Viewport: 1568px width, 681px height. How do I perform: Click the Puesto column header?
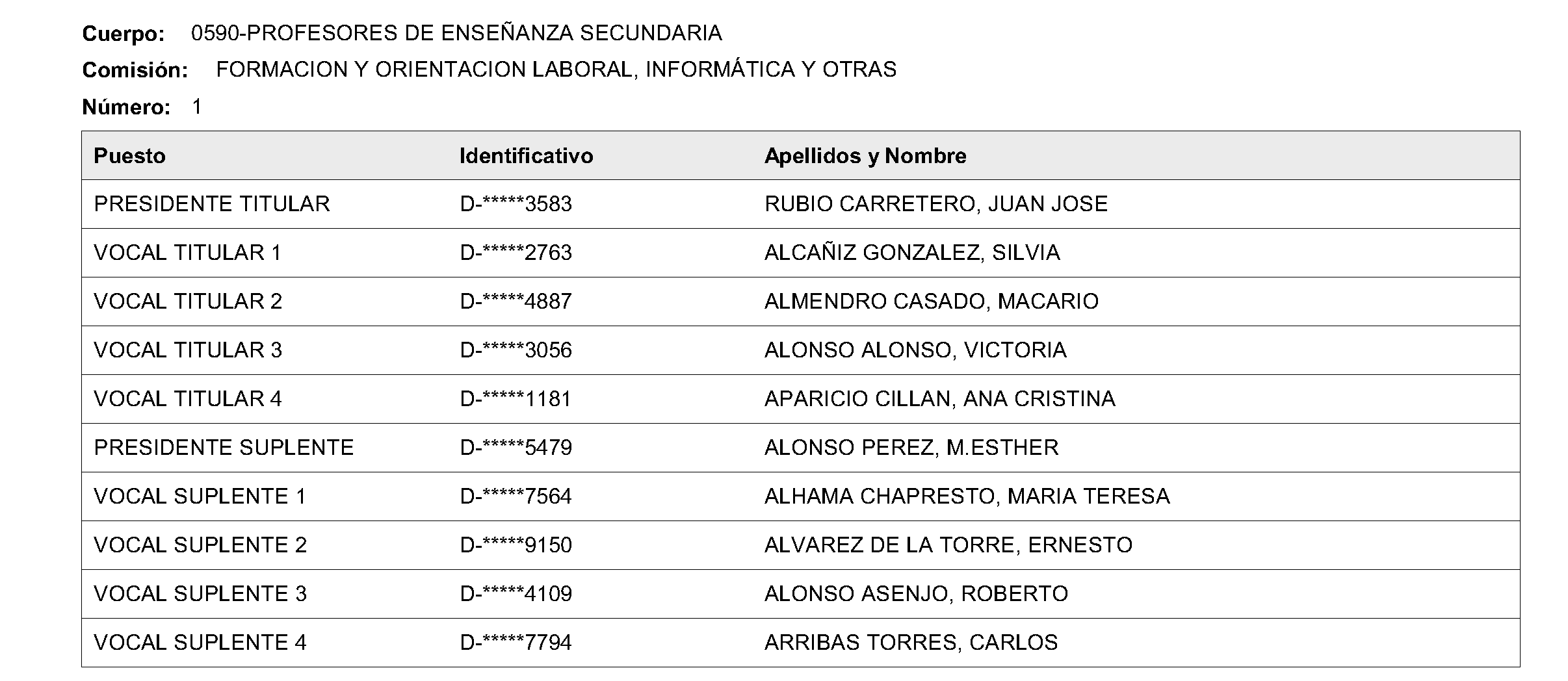130,156
